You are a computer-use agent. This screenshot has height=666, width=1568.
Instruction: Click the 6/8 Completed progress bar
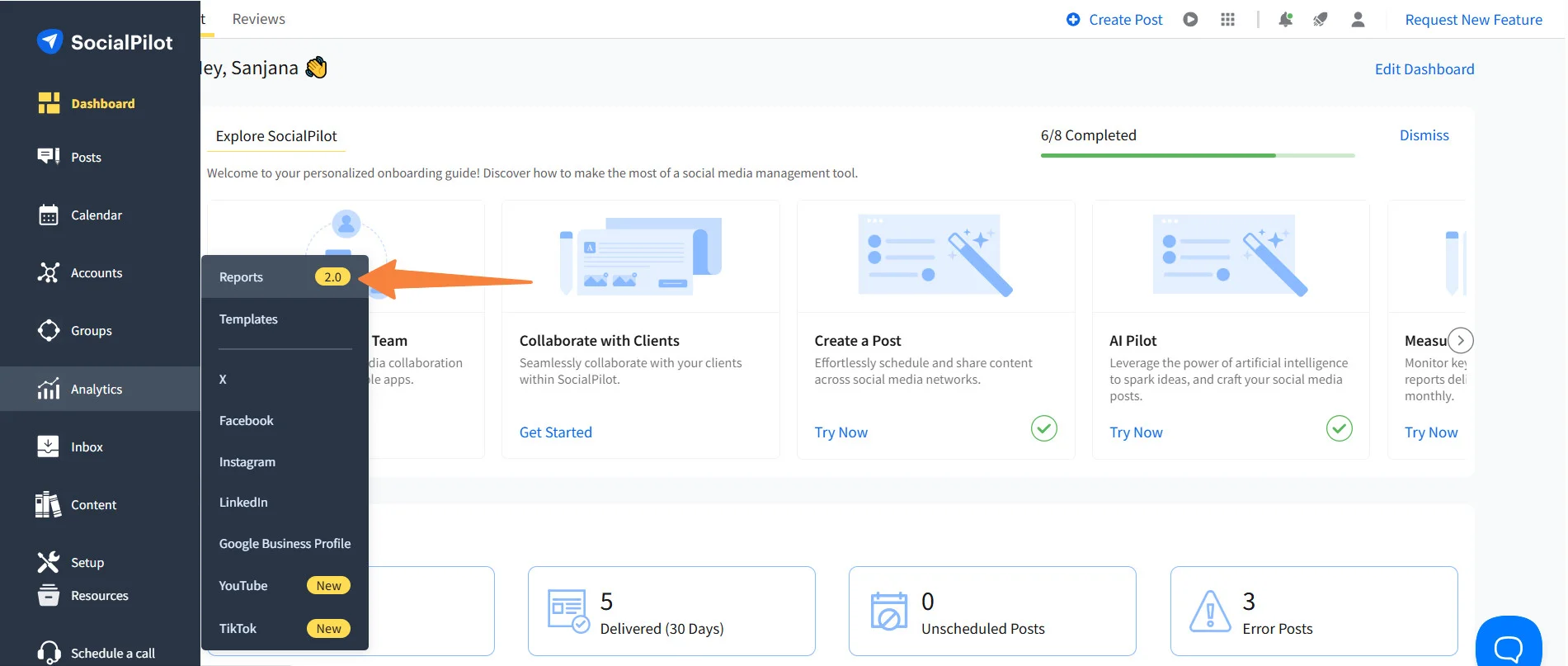pyautogui.click(x=1198, y=155)
